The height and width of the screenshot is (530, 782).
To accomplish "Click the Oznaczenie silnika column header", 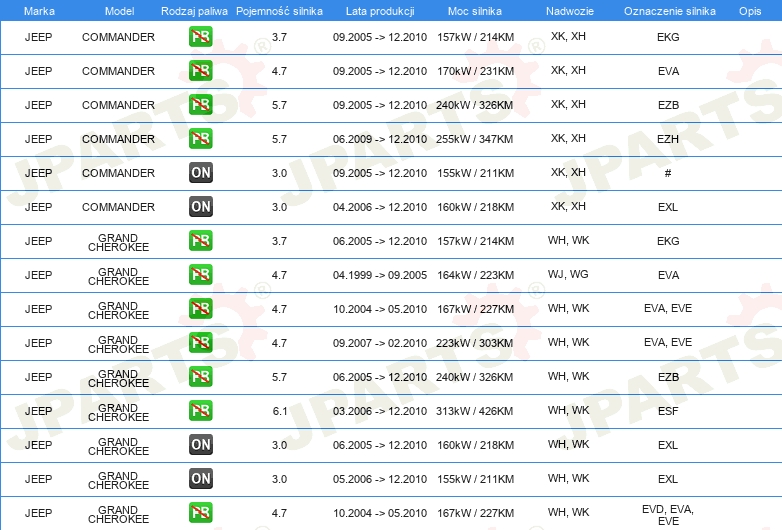I will [669, 11].
